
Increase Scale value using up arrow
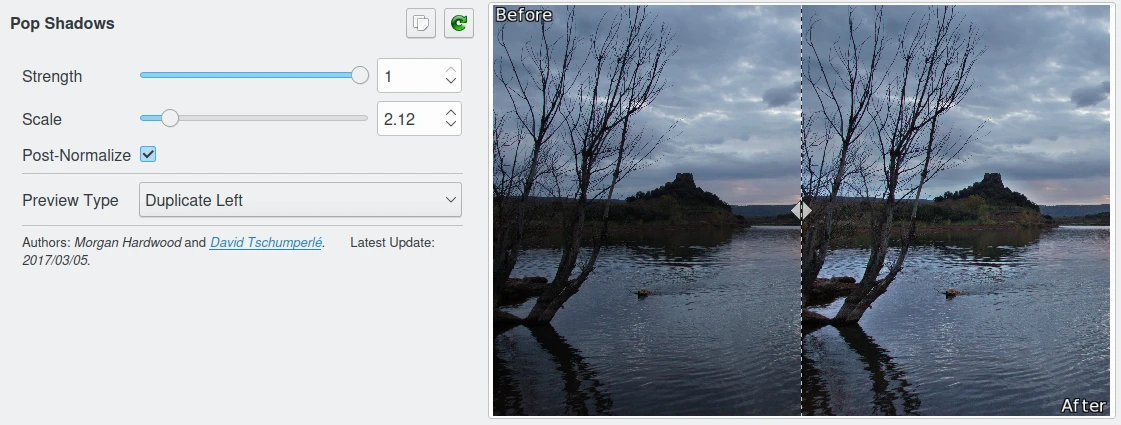[451, 112]
